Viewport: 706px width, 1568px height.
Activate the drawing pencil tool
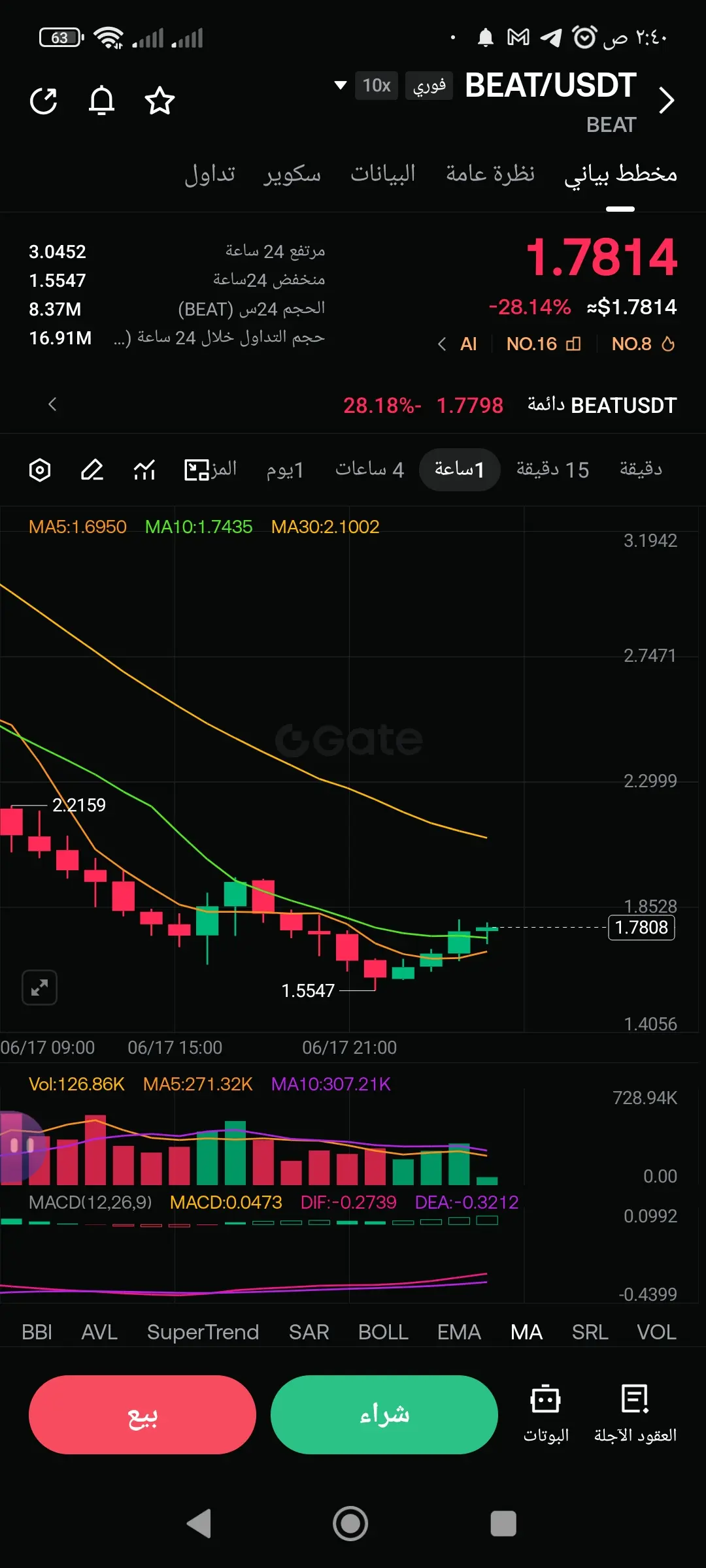tap(92, 470)
